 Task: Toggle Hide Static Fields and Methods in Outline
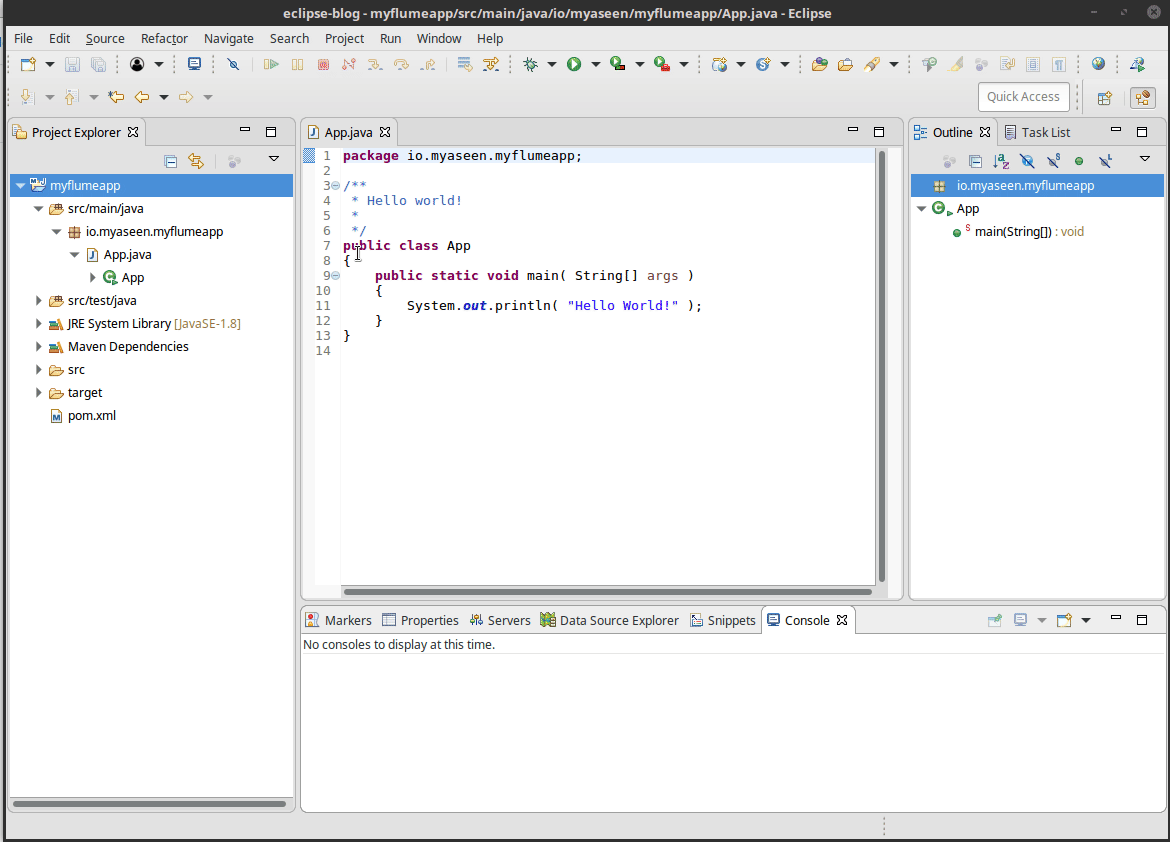tap(1053, 160)
